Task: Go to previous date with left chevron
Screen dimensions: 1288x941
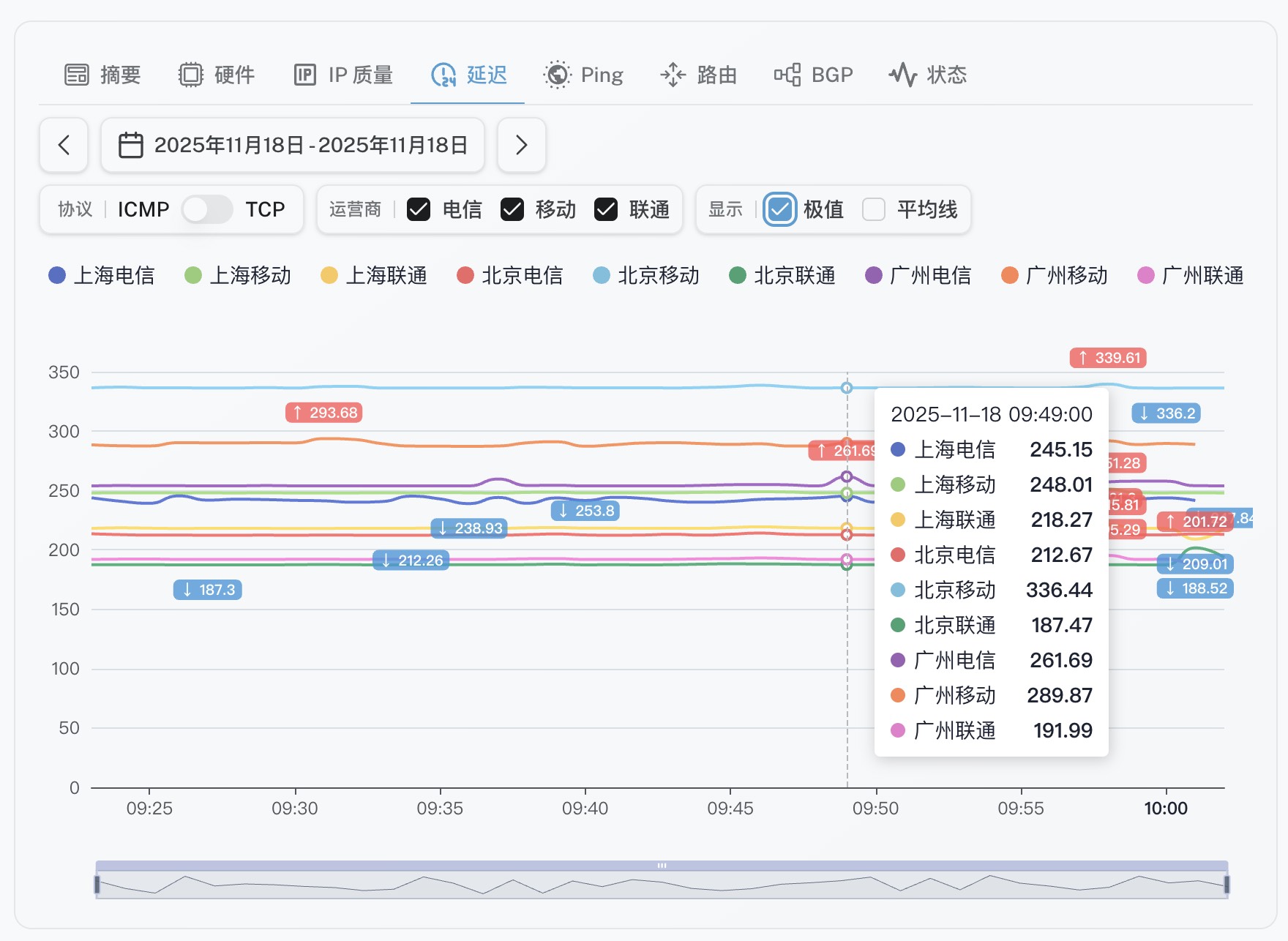Action: pyautogui.click(x=64, y=145)
